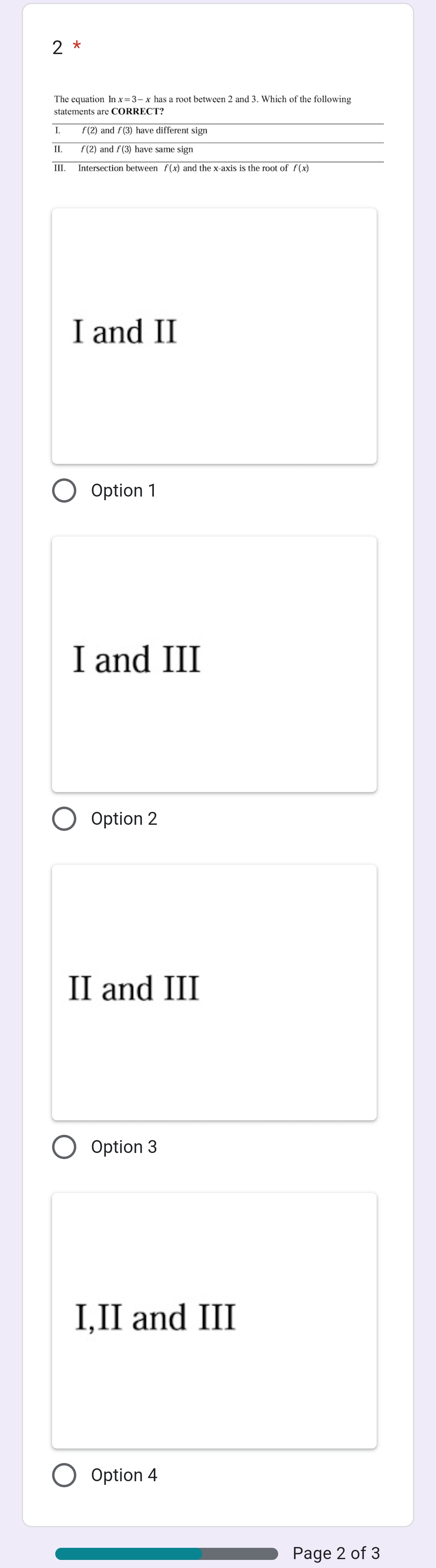Click the "Option 2" label text

pos(124,819)
